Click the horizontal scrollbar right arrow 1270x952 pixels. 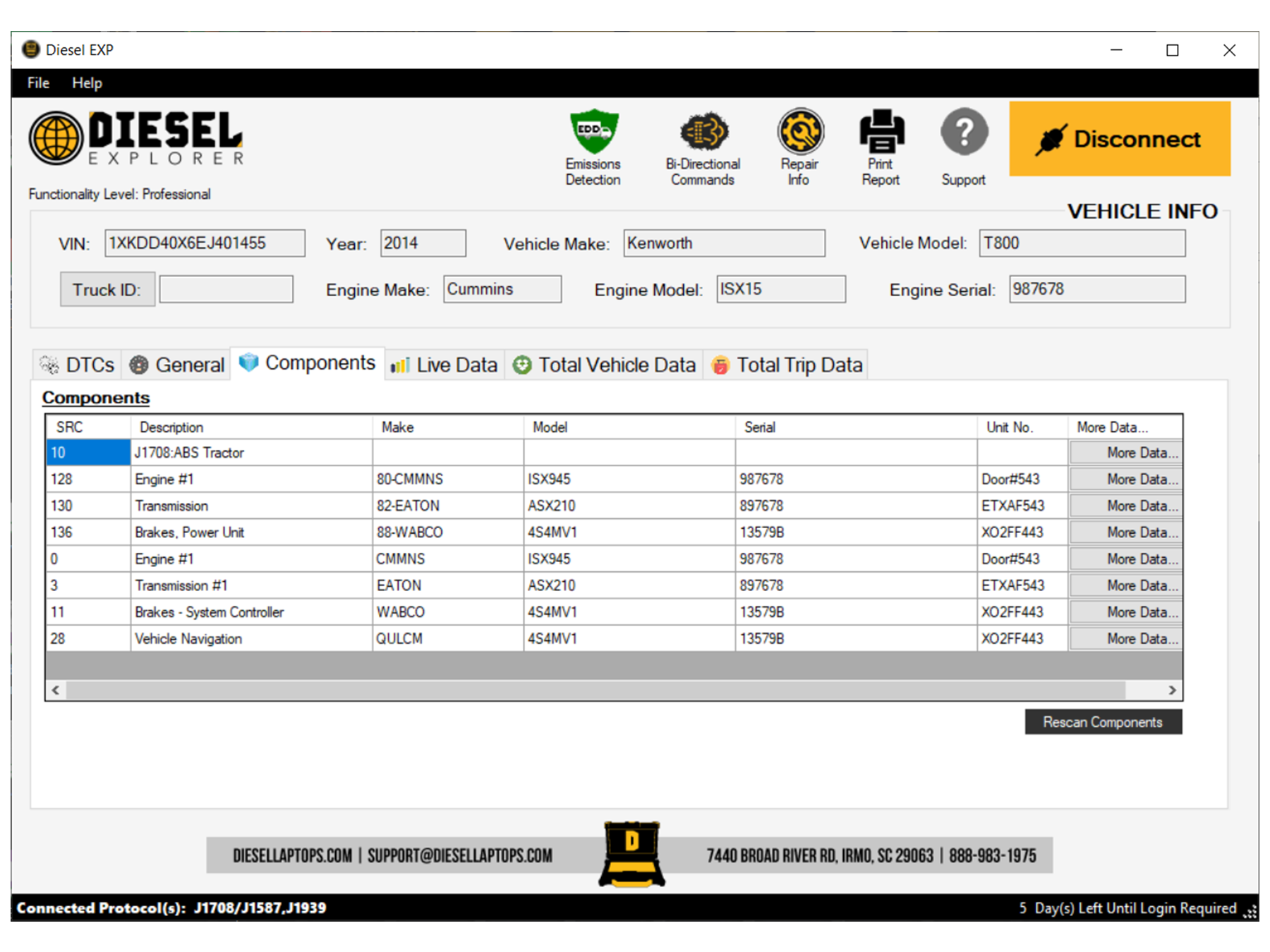(x=1172, y=690)
